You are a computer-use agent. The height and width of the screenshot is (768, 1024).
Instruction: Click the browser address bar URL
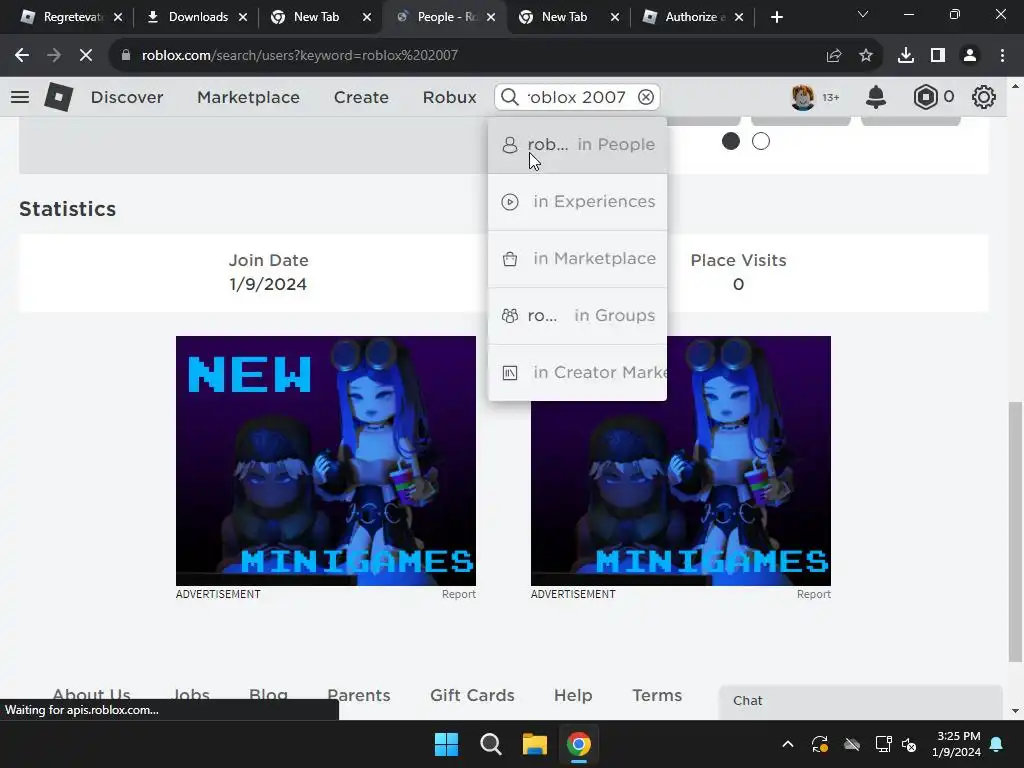coord(300,56)
